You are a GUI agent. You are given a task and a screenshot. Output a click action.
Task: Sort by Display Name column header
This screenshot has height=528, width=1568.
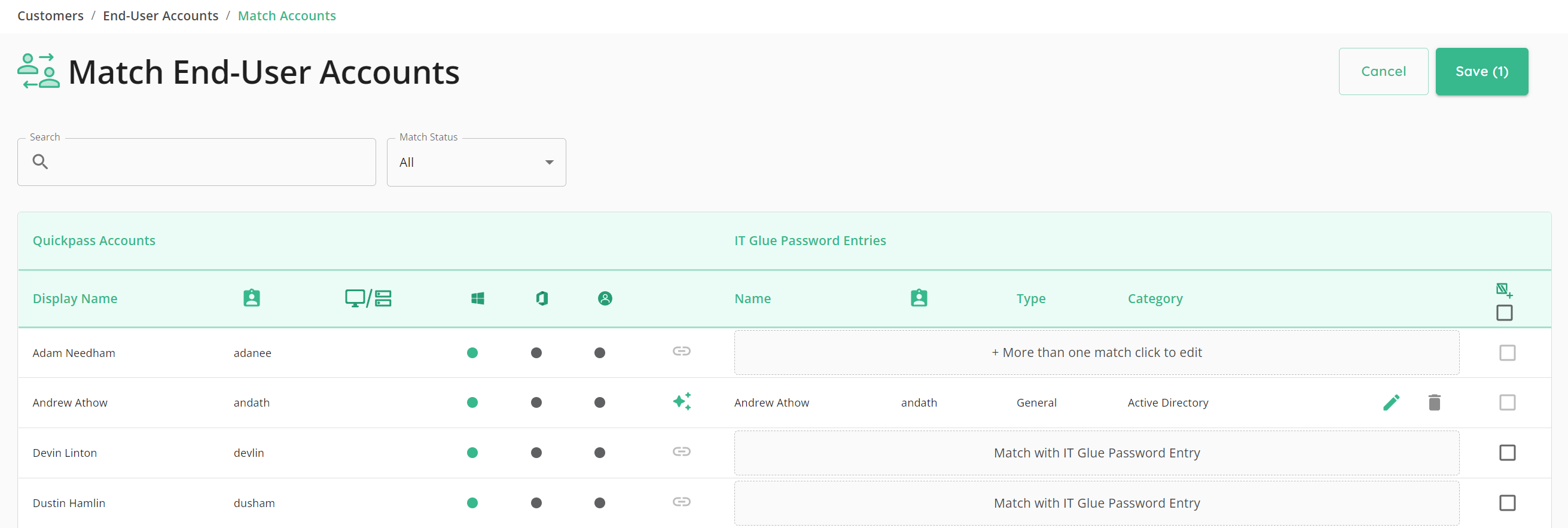pos(75,298)
